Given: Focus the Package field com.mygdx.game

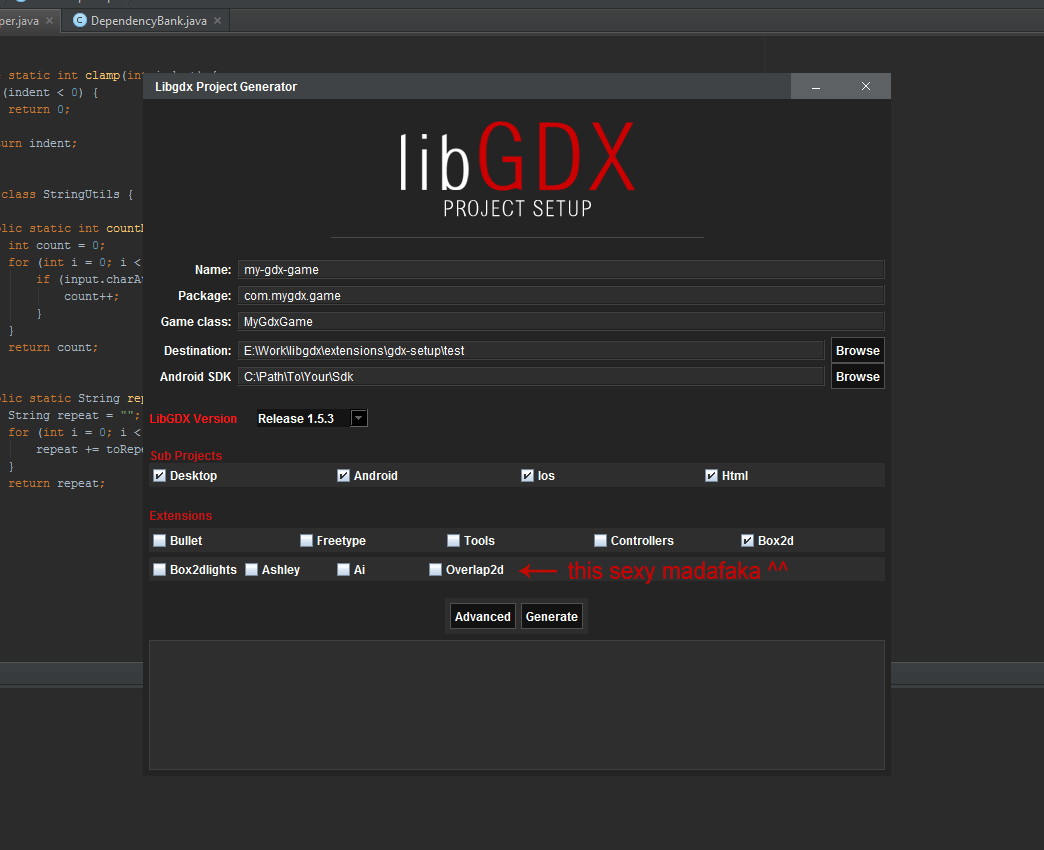Looking at the screenshot, I should (561, 296).
